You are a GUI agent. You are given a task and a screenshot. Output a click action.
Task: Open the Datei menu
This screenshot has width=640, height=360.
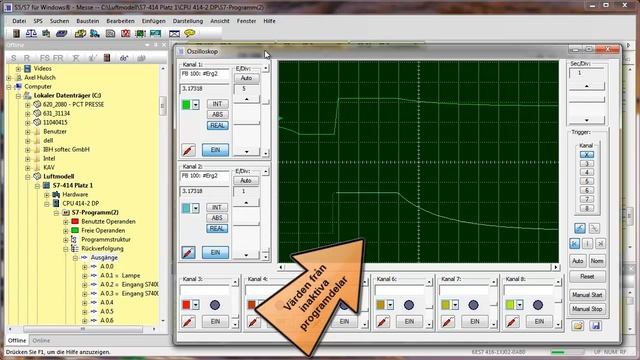(19, 21)
